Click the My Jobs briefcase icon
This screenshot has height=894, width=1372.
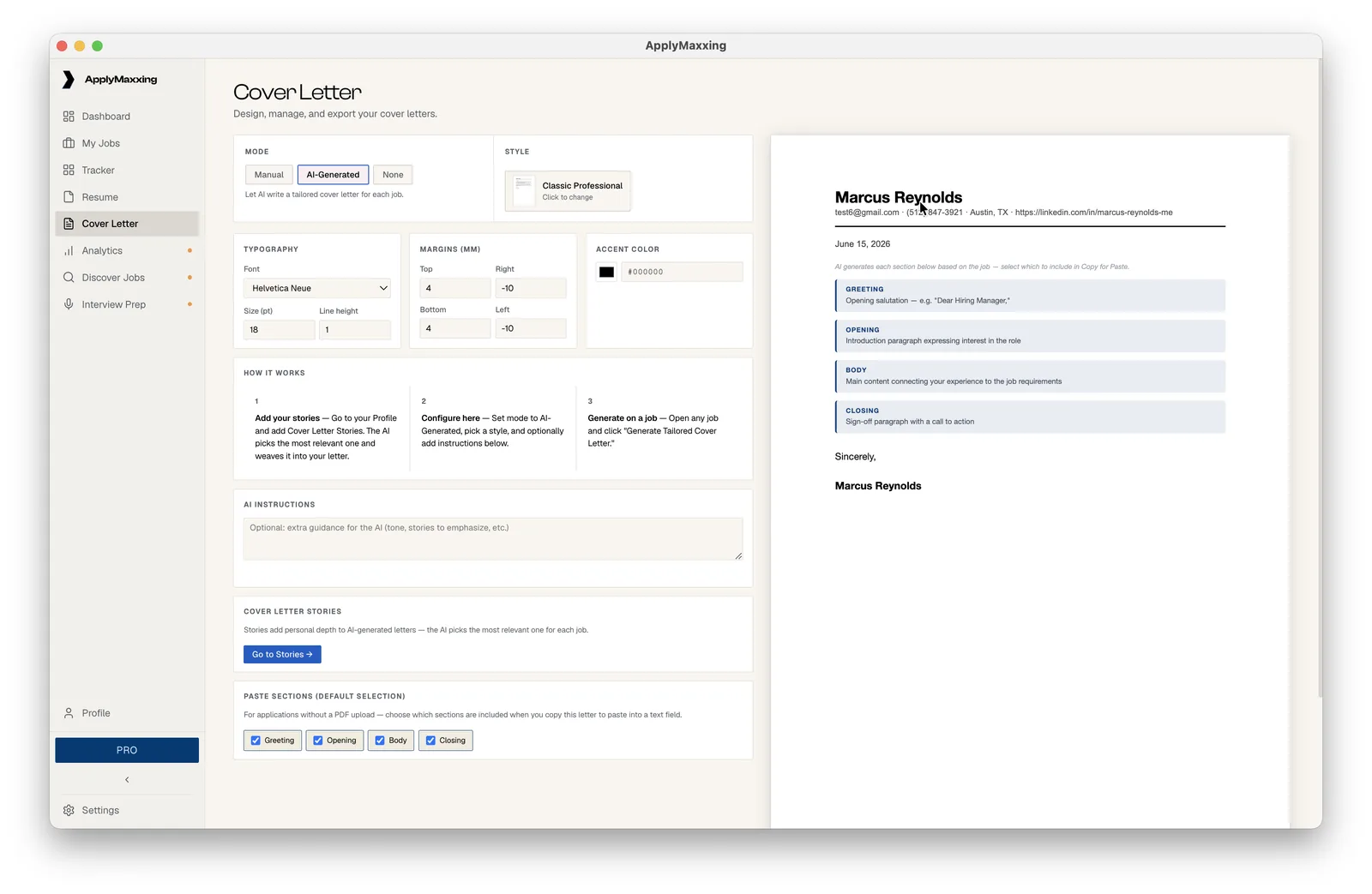(x=69, y=143)
